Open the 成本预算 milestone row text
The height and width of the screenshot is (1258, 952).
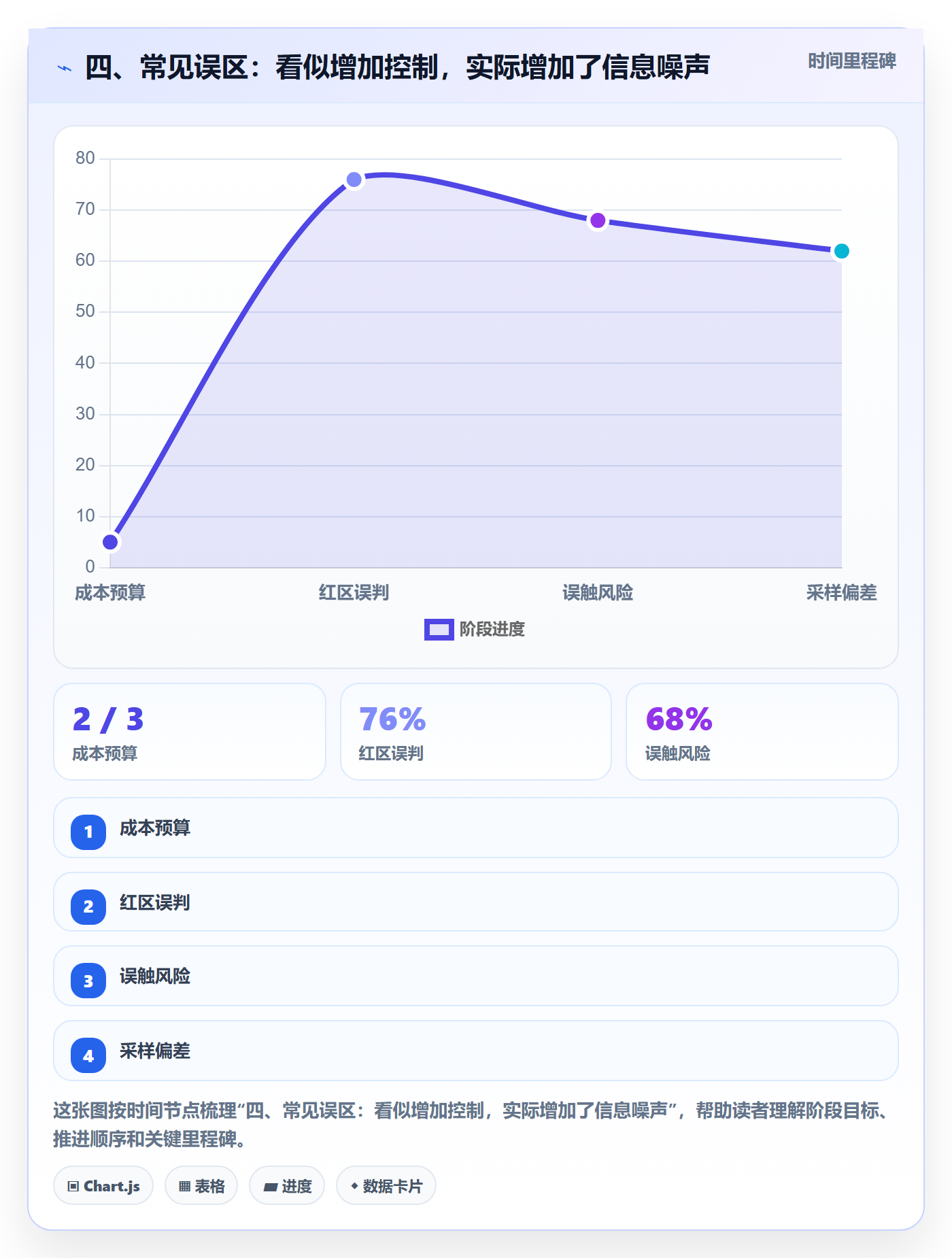155,828
